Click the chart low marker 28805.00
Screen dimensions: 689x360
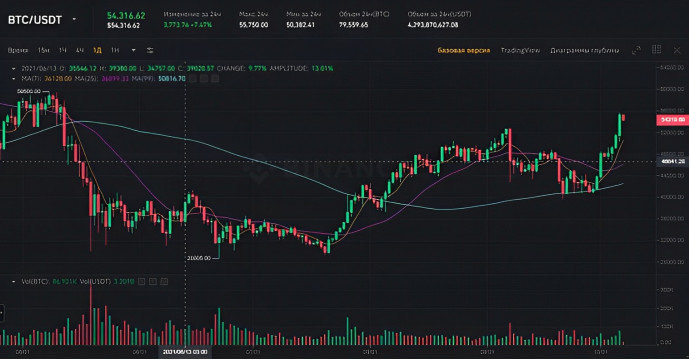[199, 258]
